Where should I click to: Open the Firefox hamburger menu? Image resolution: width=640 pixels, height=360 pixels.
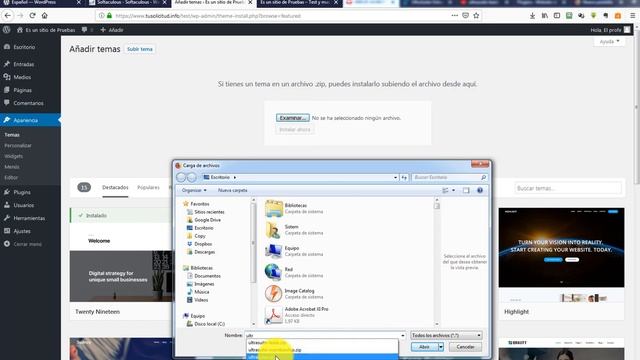click(x=632, y=16)
